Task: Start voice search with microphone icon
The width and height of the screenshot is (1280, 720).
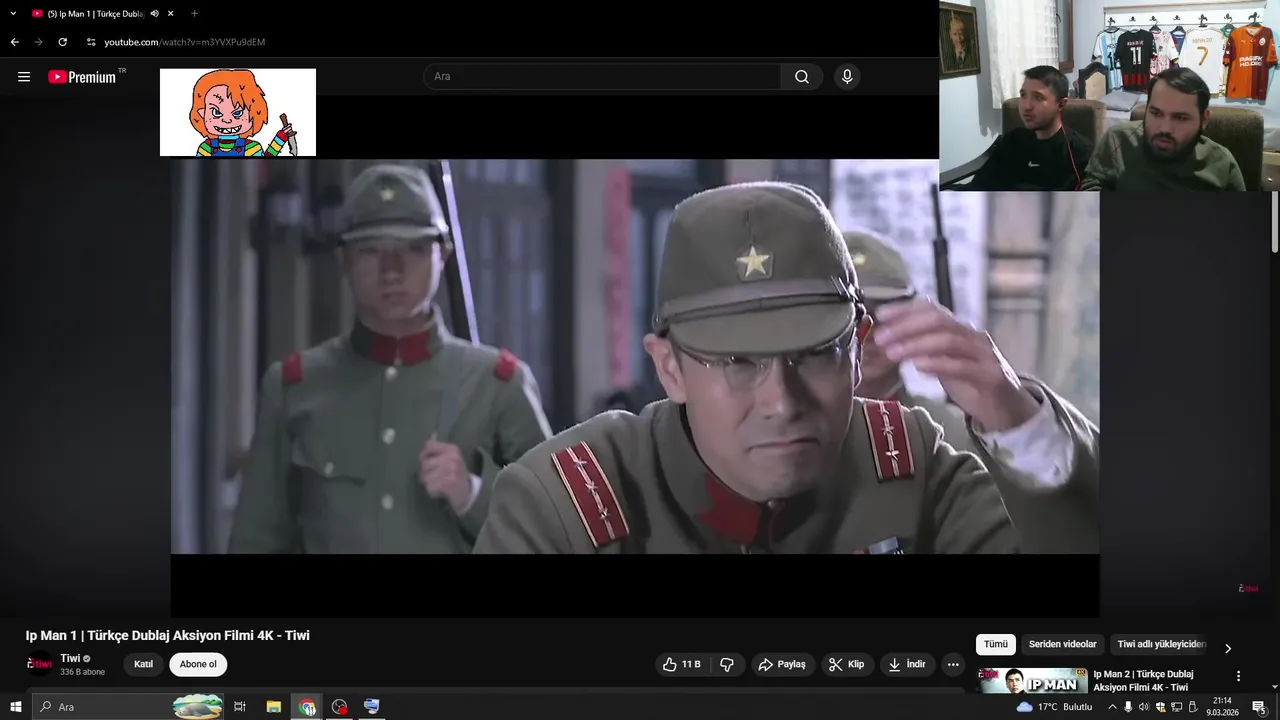Action: [847, 77]
